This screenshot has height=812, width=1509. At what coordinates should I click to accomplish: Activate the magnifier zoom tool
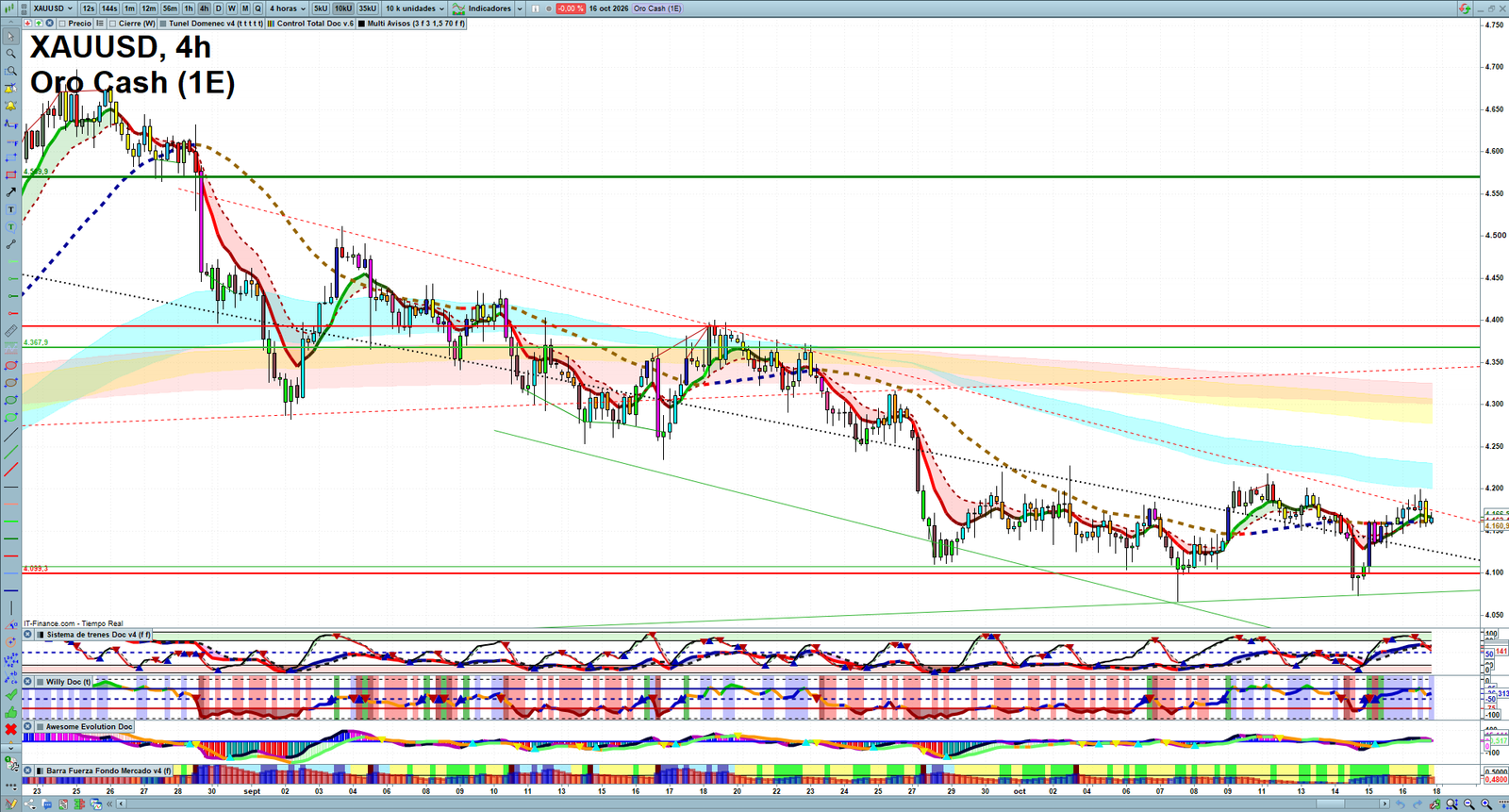11,54
